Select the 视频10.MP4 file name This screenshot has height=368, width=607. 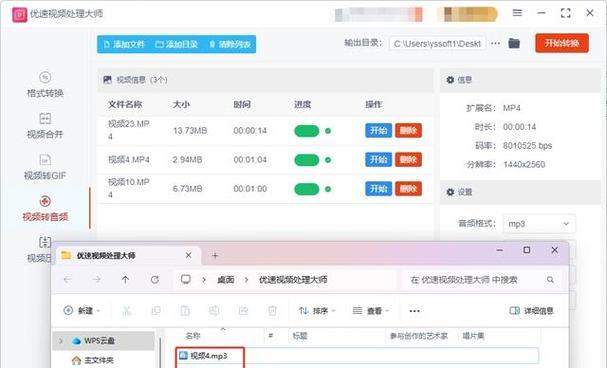click(129, 188)
